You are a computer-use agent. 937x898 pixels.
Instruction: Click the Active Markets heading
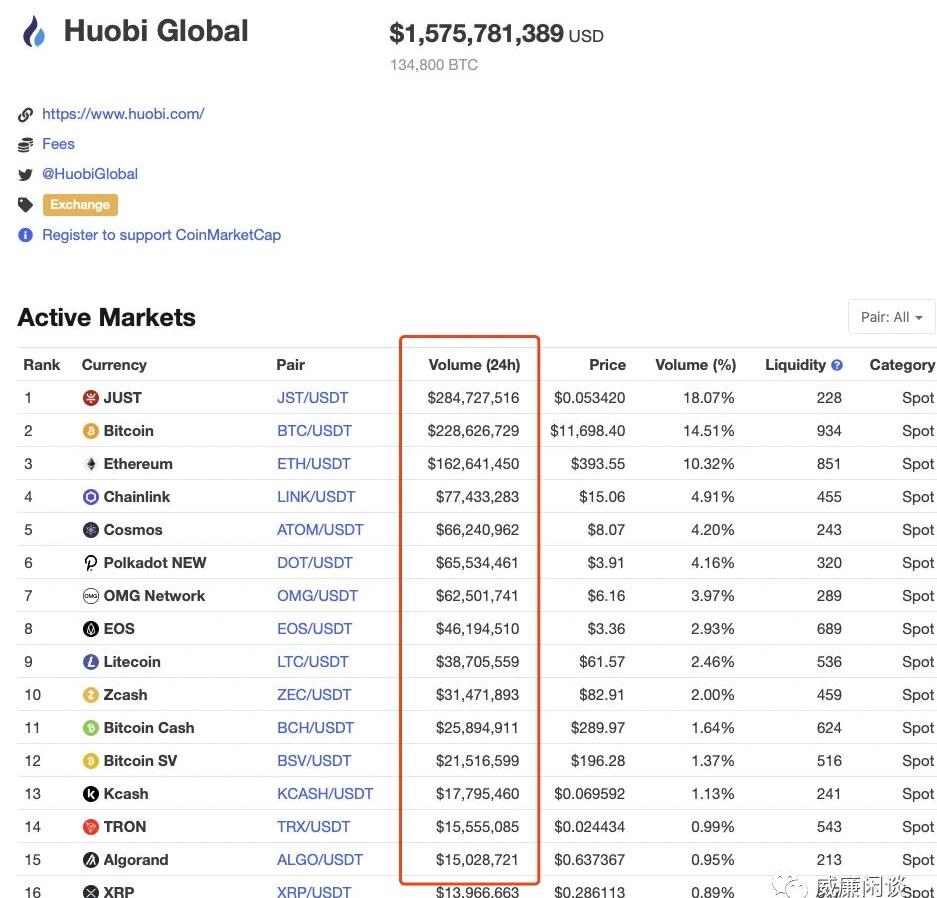click(106, 317)
